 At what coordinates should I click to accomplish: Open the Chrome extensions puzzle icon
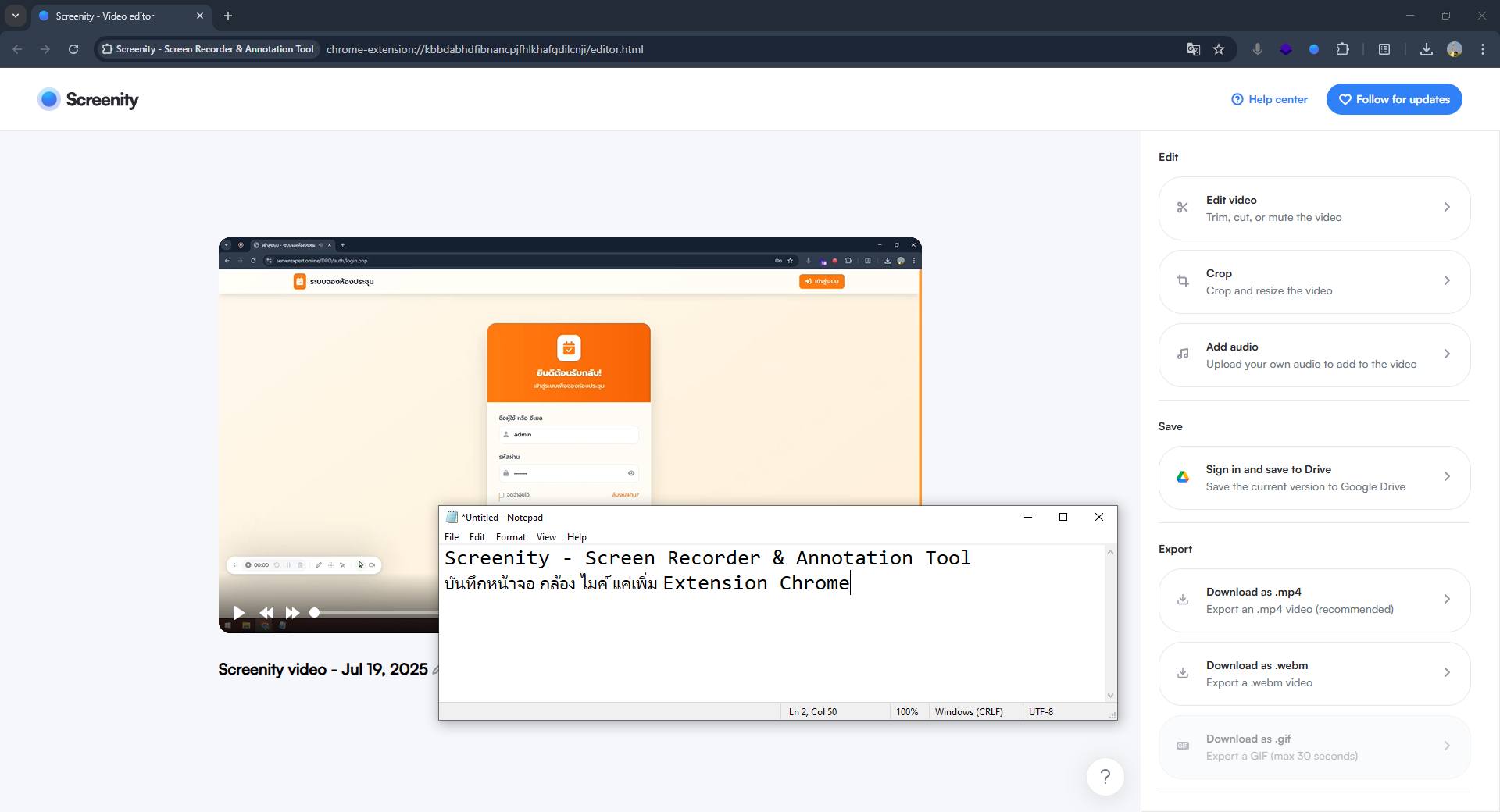click(x=1342, y=49)
